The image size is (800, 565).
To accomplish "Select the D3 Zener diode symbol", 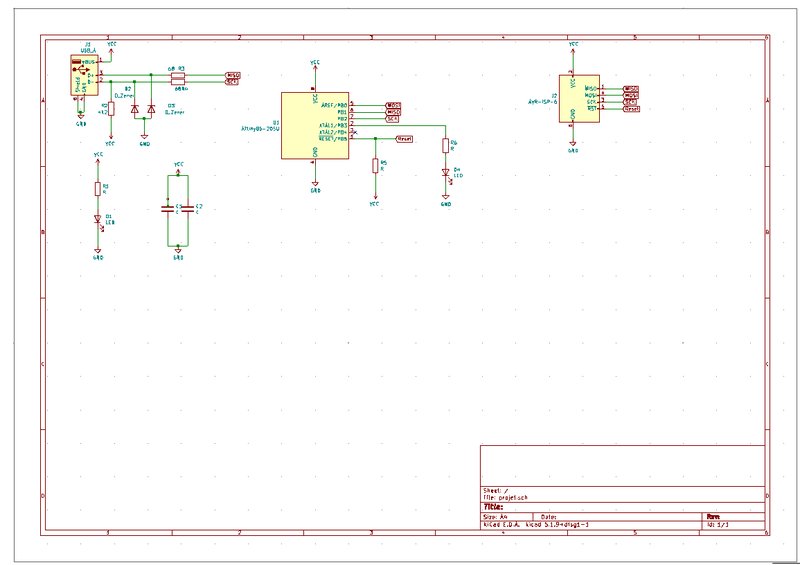I will coord(151,108).
